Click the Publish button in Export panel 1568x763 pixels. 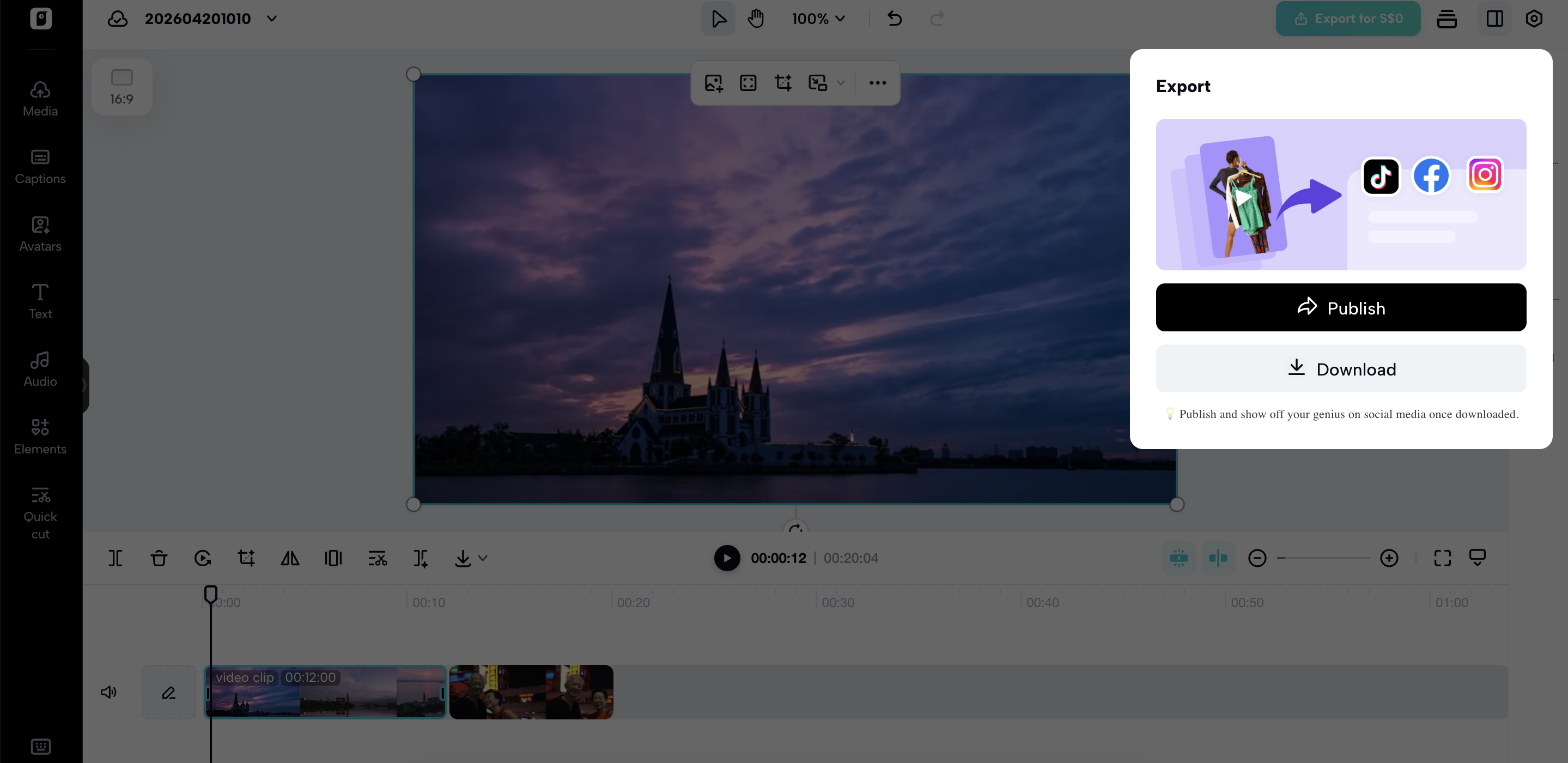(1341, 307)
